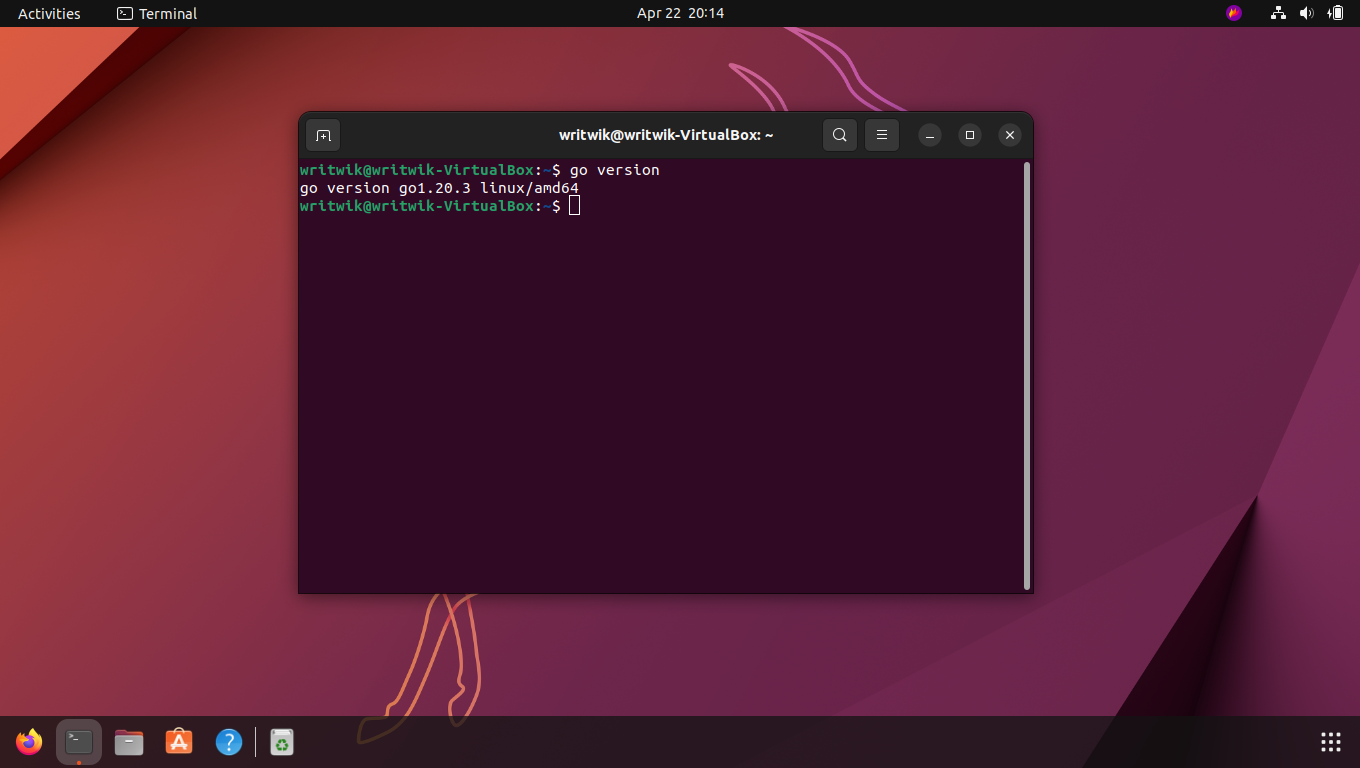Click the purple flame indicator in the top bar
The height and width of the screenshot is (768, 1360).
pos(1233,13)
